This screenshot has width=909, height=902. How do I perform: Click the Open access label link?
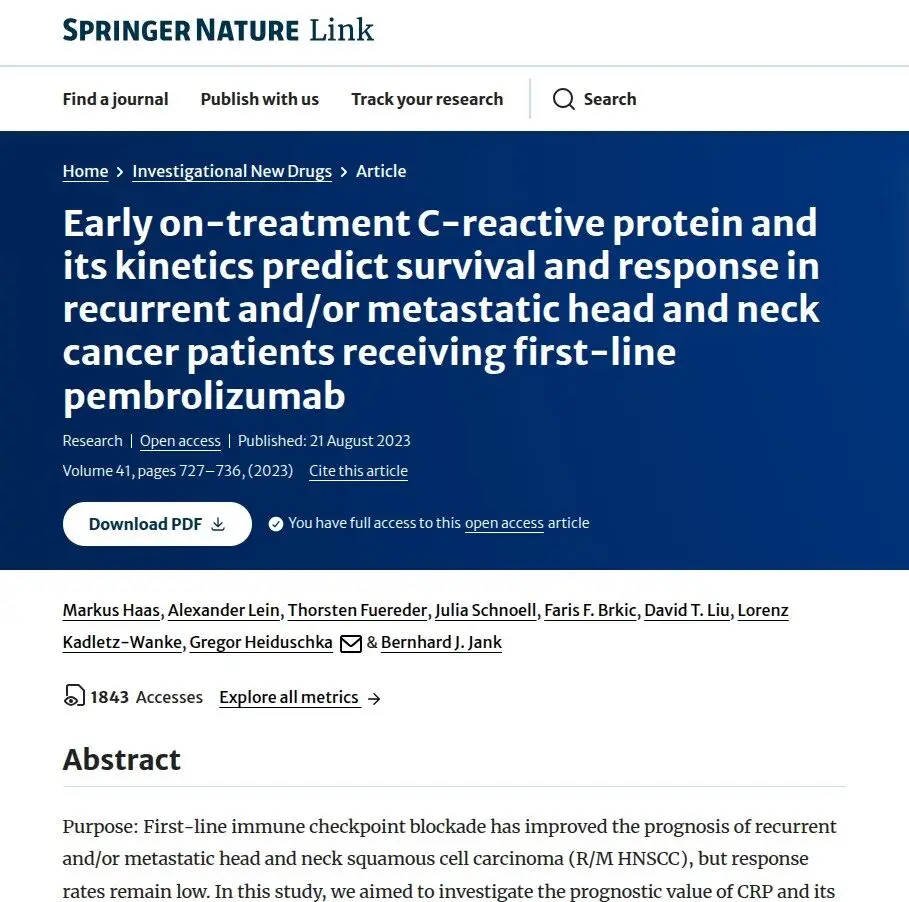[x=180, y=441]
